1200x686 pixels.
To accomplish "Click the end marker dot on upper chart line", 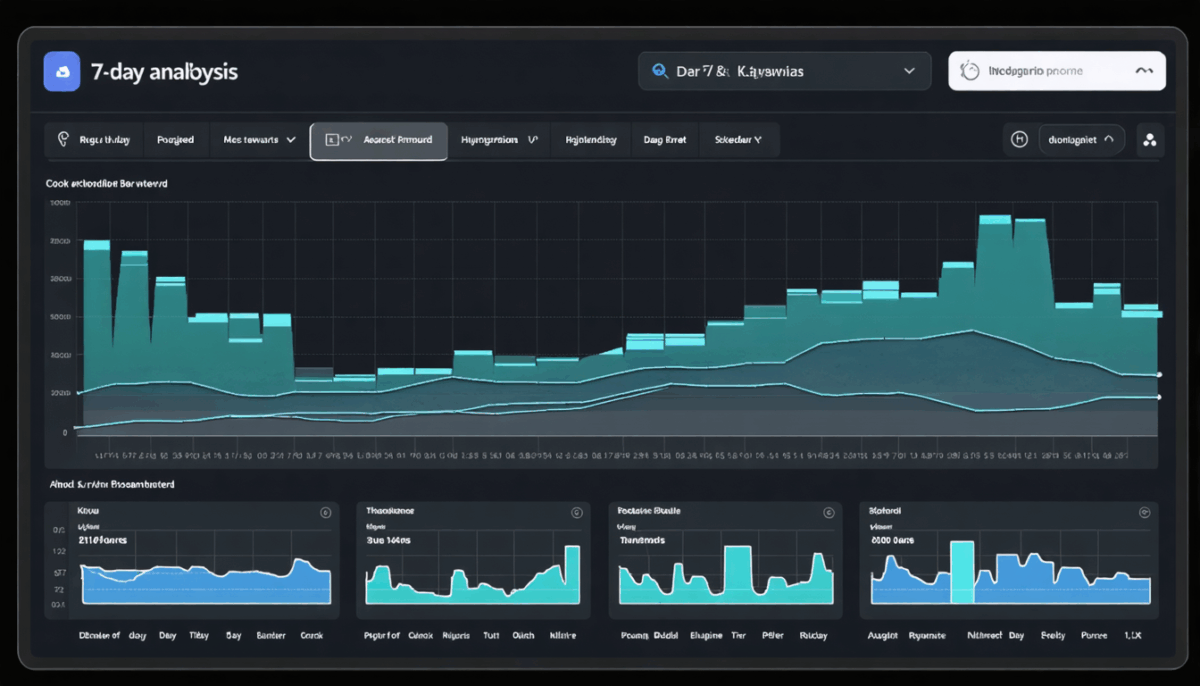I will (x=1159, y=374).
